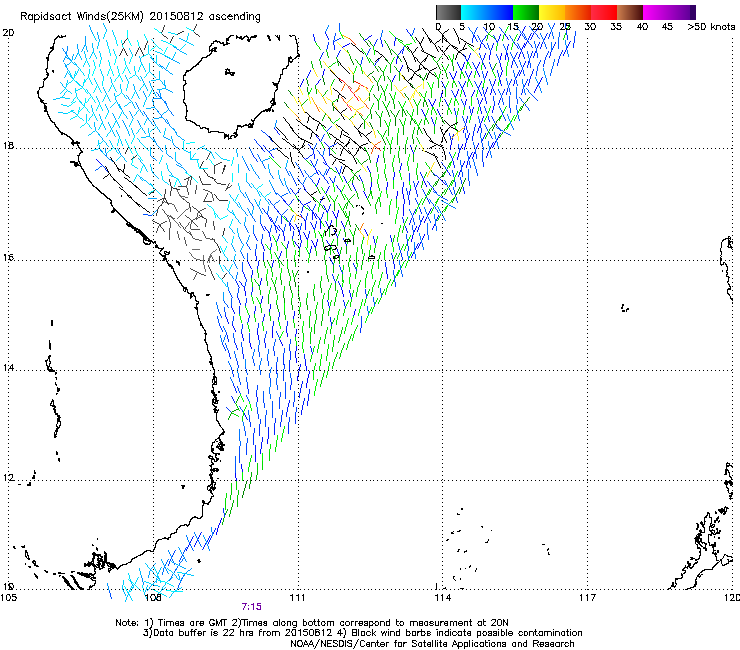This screenshot has width=740, height=650.
Task: Click the cyan-to-blue 5-15 knots legend swatch
Action: click(x=487, y=12)
